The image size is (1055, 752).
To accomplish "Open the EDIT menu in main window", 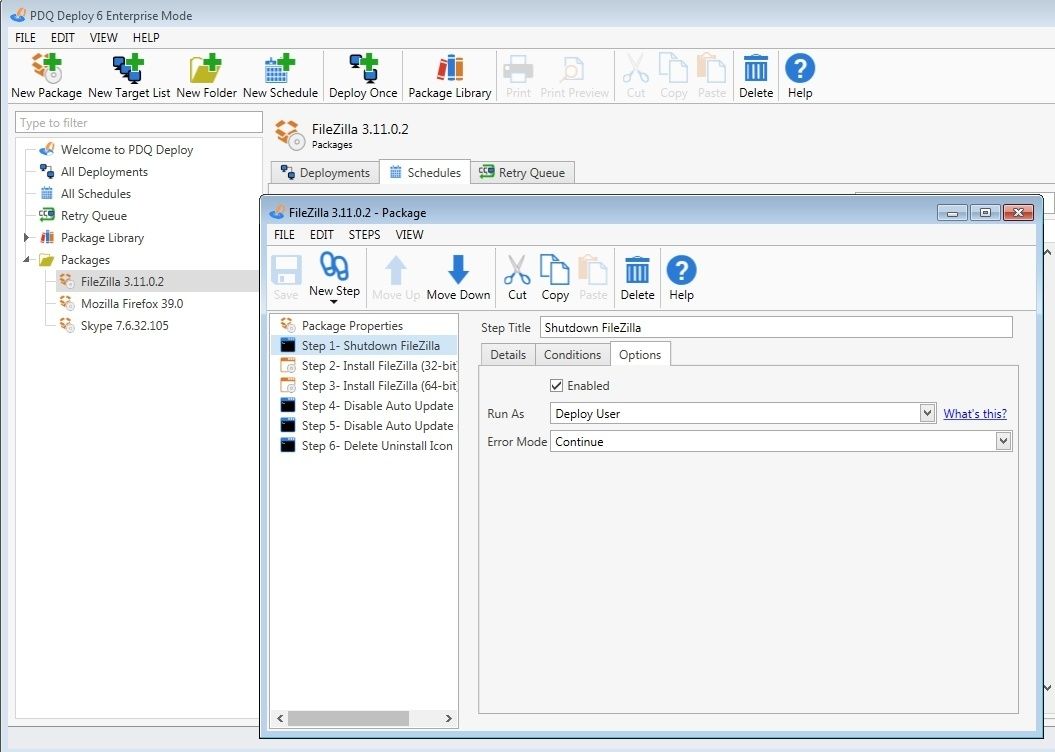I will (x=63, y=38).
